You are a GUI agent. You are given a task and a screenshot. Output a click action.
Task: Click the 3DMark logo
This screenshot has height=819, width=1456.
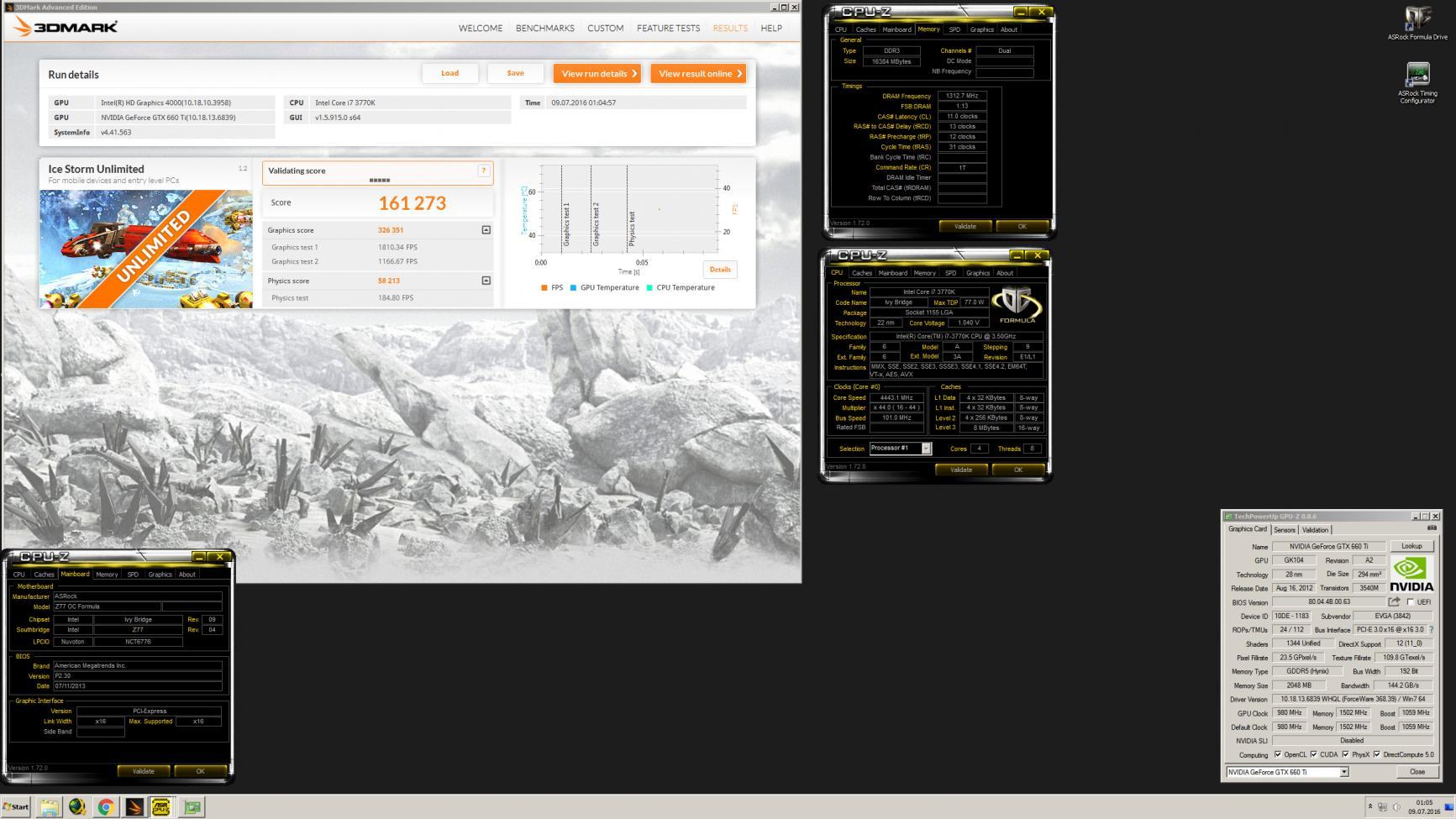(x=66, y=27)
